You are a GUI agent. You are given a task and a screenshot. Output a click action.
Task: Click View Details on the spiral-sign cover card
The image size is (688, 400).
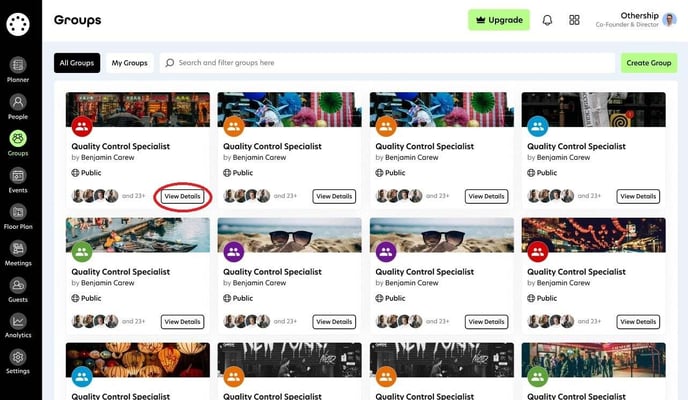638,196
